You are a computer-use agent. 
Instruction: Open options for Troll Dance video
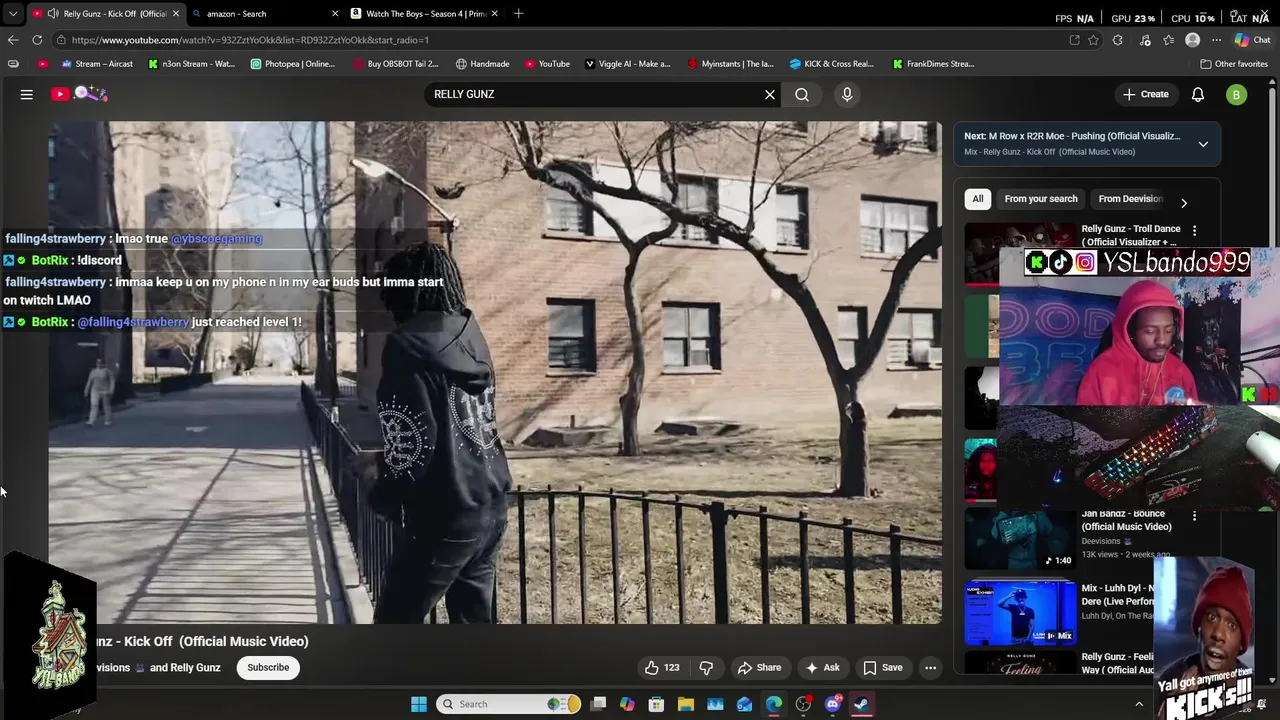coord(1194,230)
